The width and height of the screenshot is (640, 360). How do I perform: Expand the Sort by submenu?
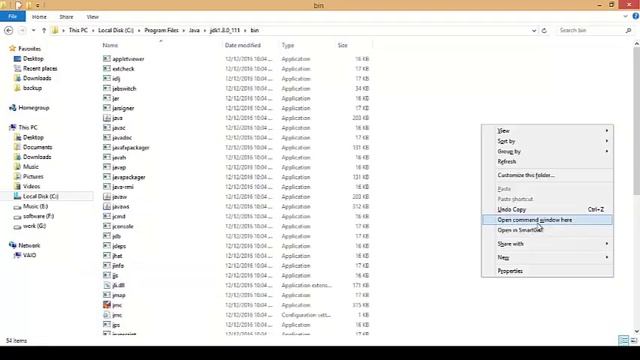click(547, 141)
